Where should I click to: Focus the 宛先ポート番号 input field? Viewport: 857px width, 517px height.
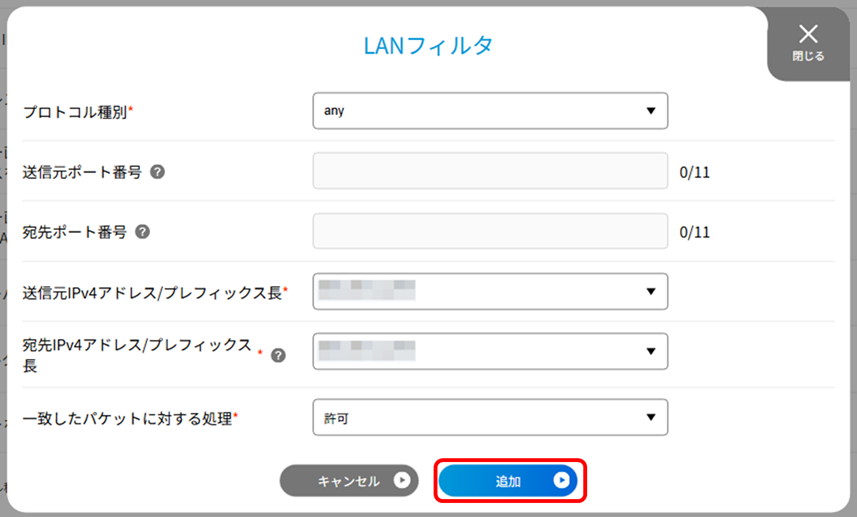coord(489,231)
